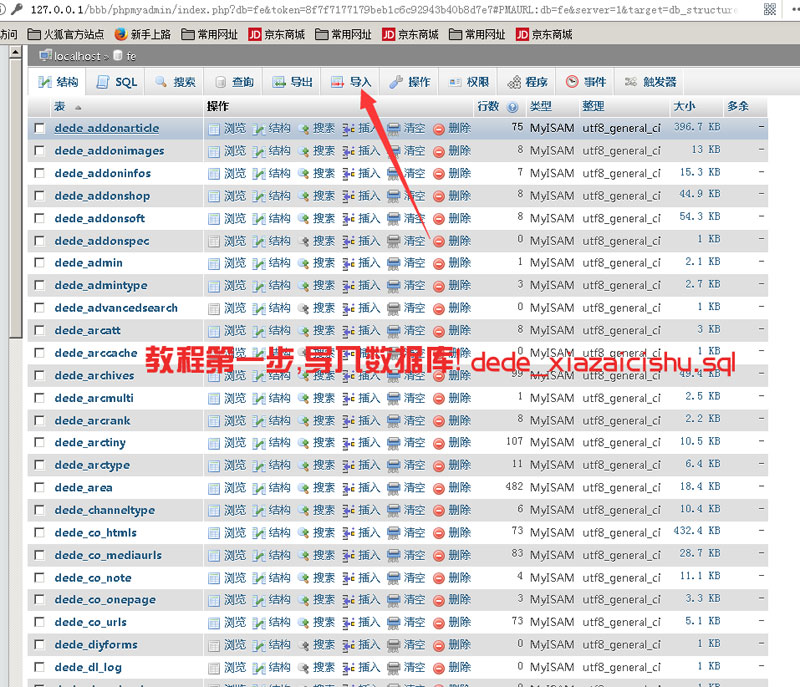Click the dede_co_htmls table name

click(95, 533)
